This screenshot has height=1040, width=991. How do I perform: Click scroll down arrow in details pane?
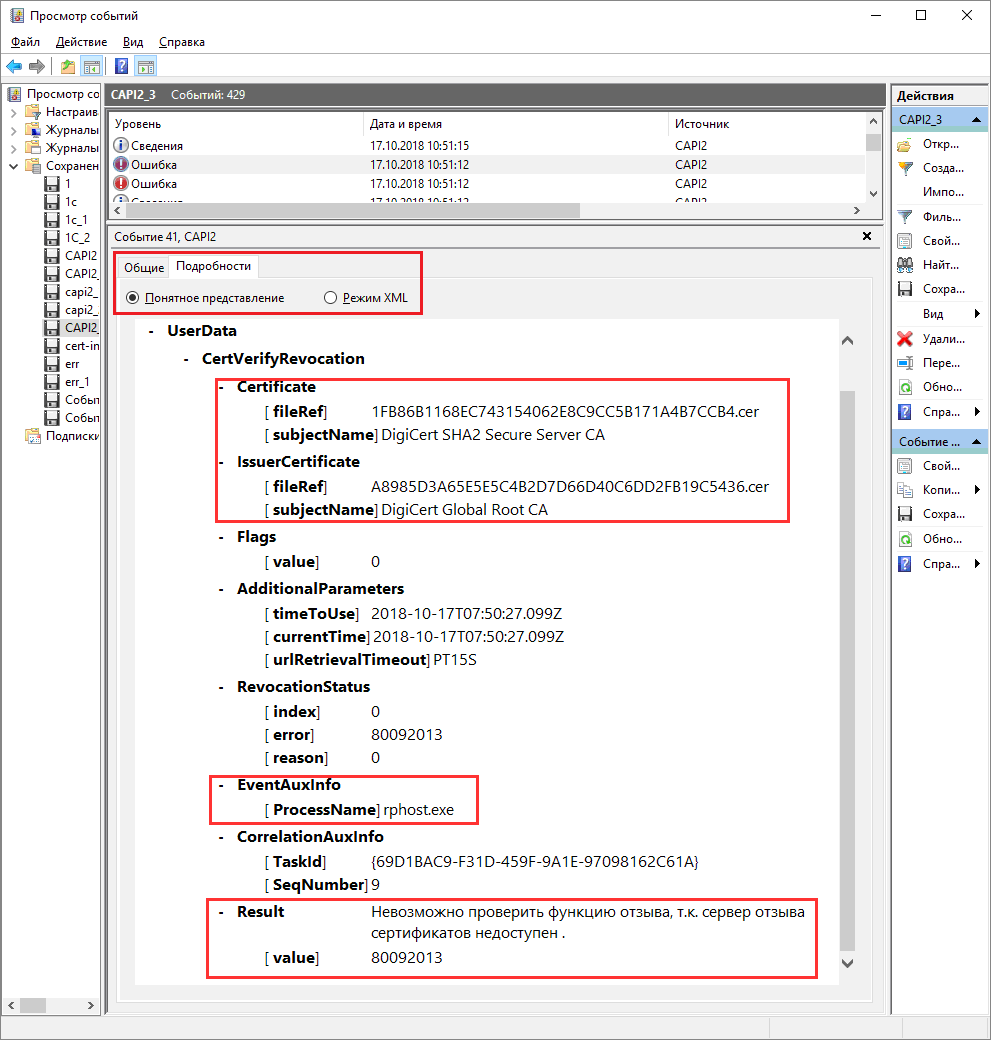tap(847, 963)
